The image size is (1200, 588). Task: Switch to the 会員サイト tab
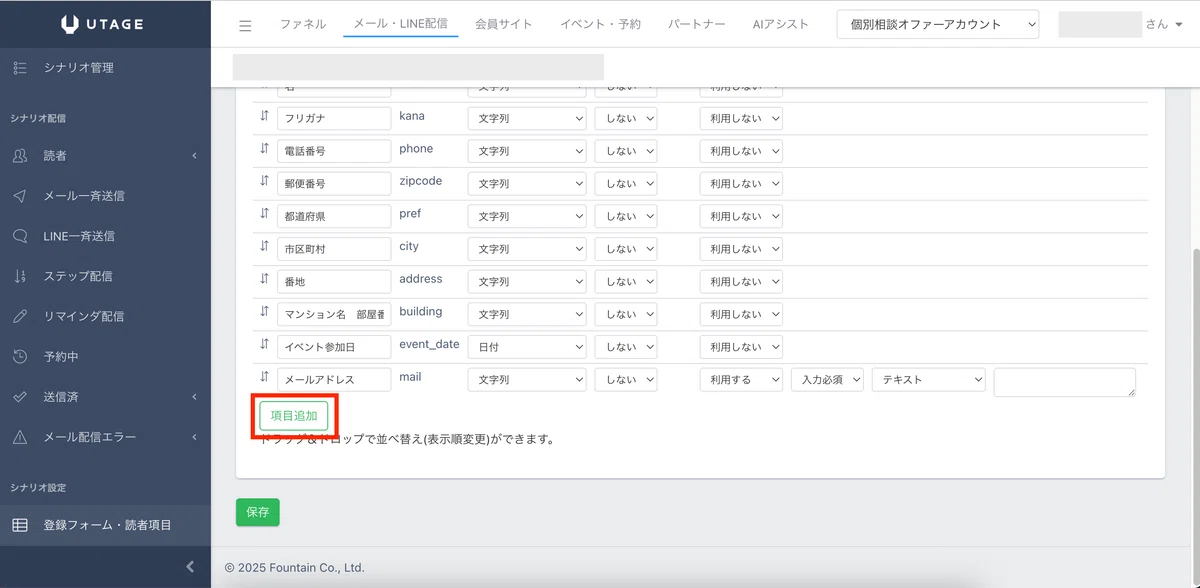[x=503, y=24]
